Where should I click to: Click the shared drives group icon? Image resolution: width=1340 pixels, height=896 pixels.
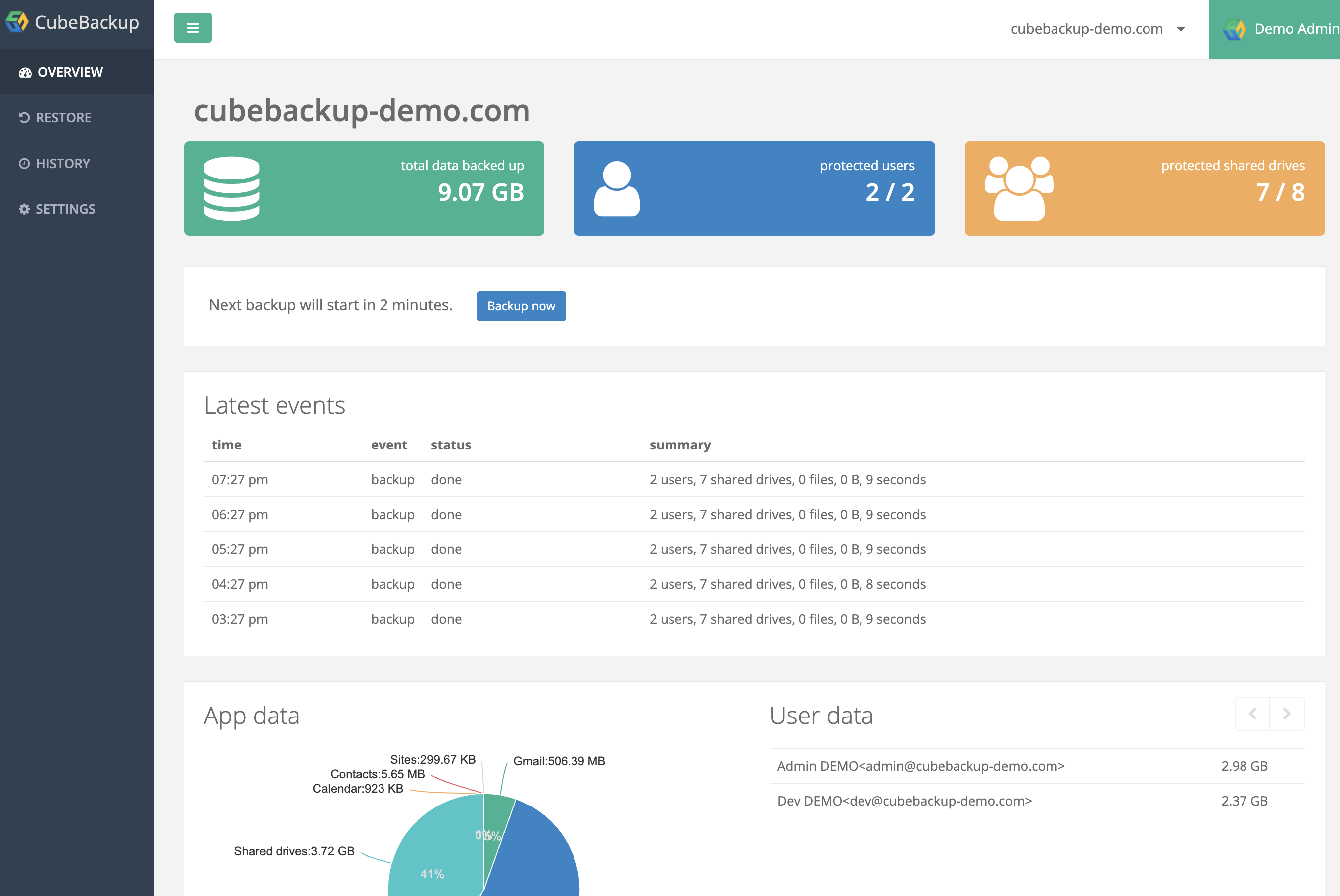click(1019, 188)
